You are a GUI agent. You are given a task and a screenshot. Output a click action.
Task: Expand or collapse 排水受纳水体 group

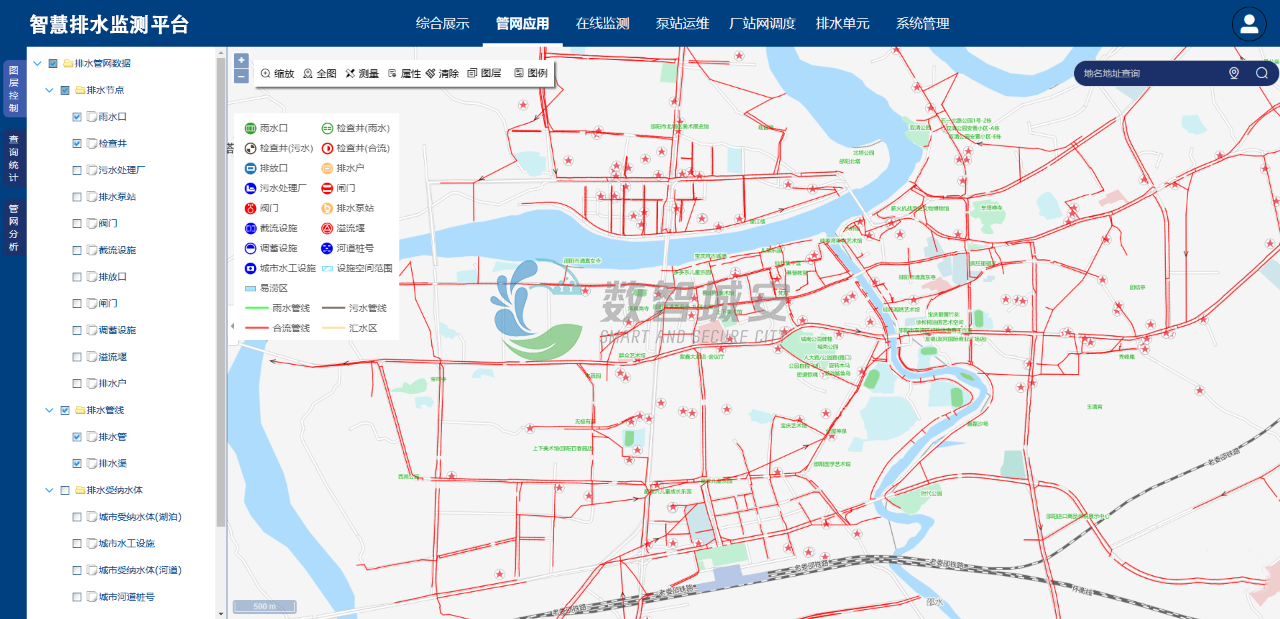(50, 490)
